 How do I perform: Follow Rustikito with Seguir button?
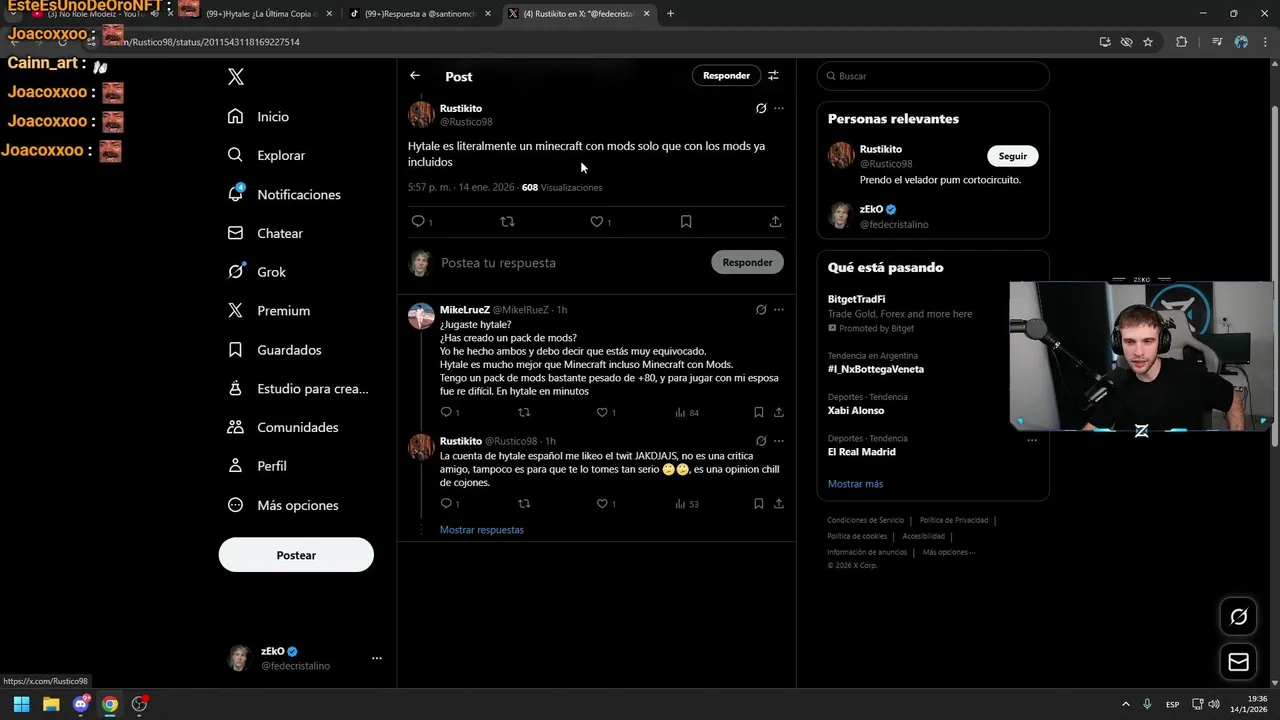(1013, 156)
